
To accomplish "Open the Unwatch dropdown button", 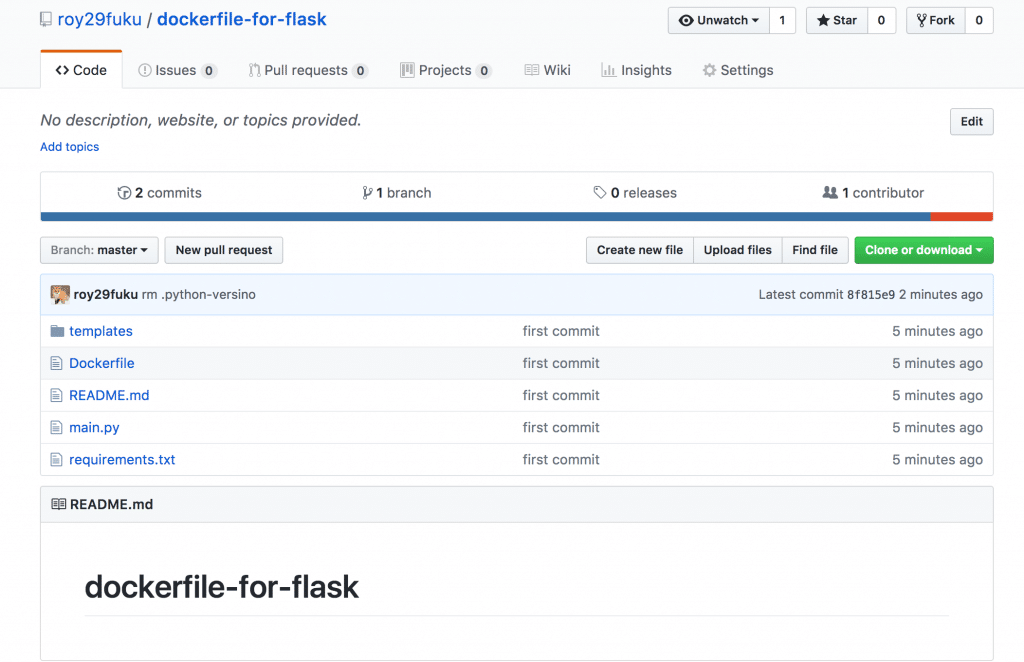I will (718, 20).
